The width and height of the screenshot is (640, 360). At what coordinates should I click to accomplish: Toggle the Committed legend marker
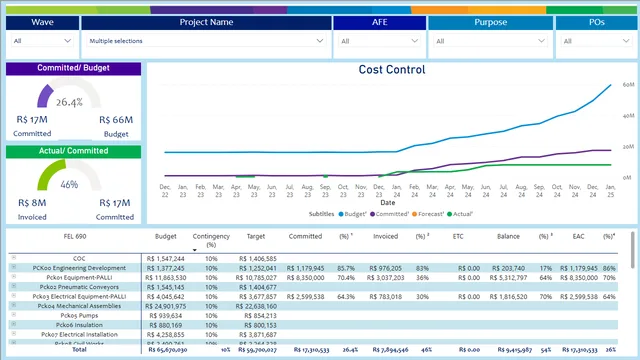click(372, 214)
